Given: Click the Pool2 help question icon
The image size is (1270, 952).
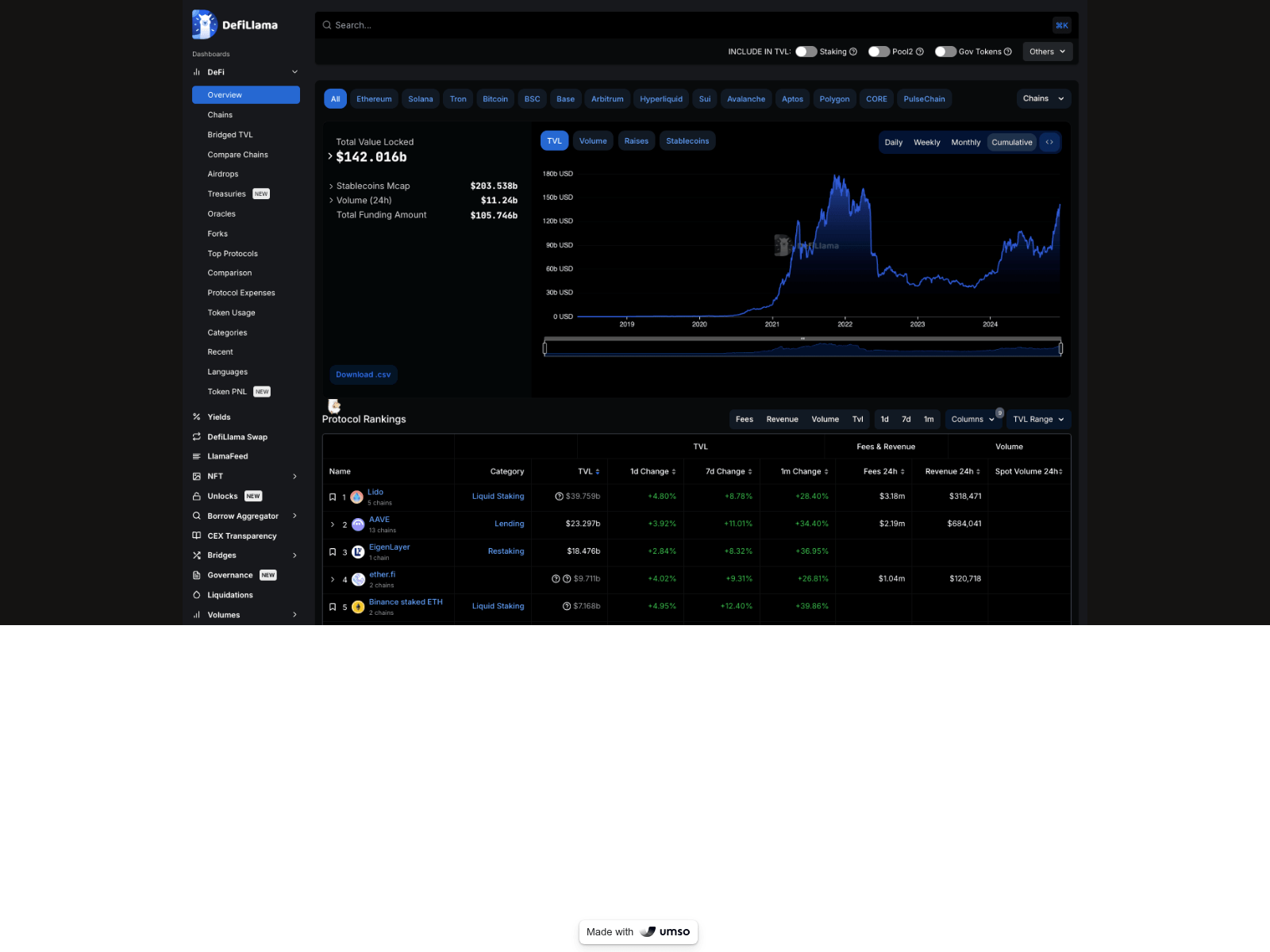Looking at the screenshot, I should [x=920, y=52].
